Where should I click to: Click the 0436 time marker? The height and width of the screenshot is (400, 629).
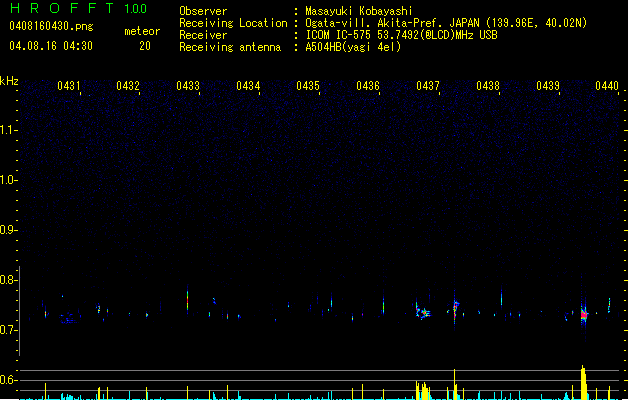click(x=368, y=86)
